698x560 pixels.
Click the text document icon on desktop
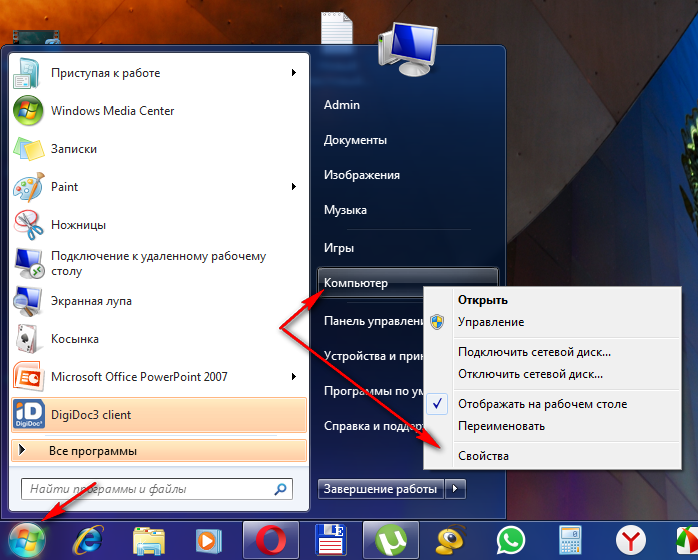pos(336,28)
